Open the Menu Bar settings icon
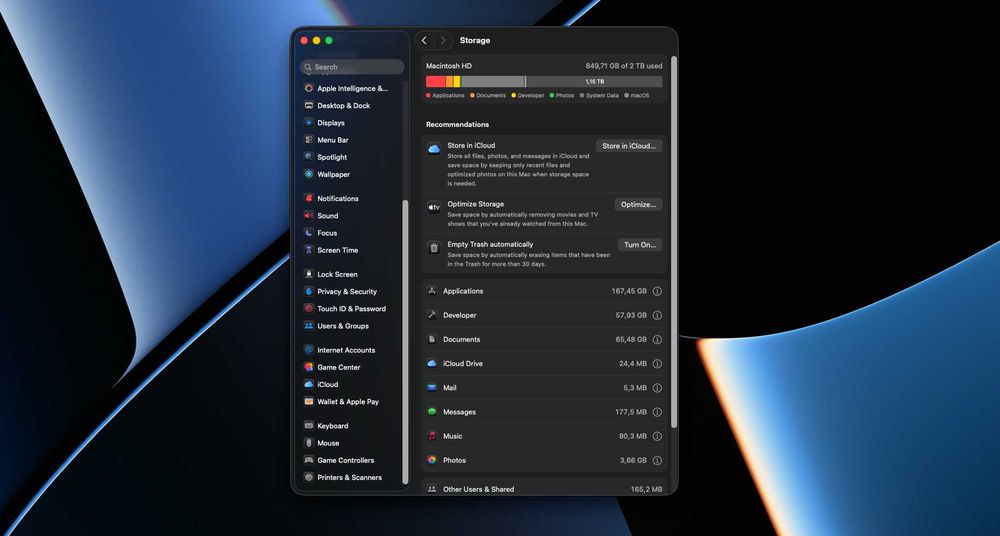The width and height of the screenshot is (1000, 536). click(x=309, y=140)
